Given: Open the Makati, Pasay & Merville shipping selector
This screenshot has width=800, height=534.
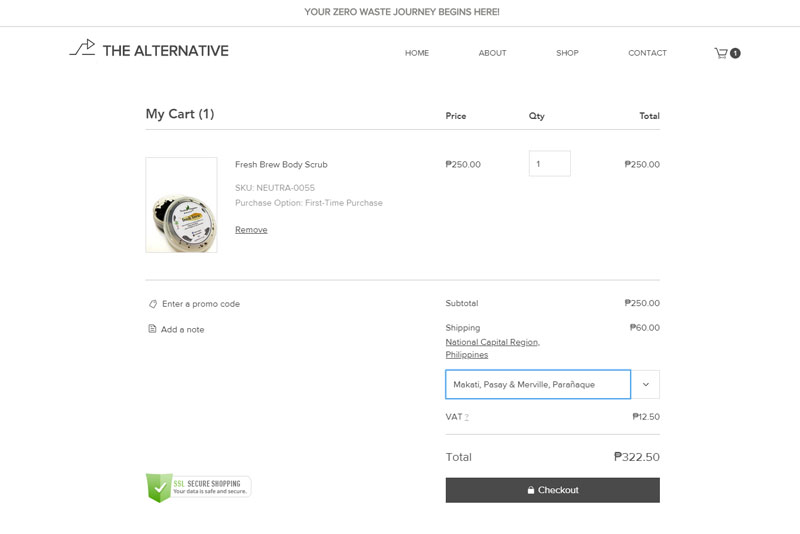Looking at the screenshot, I should [x=538, y=384].
